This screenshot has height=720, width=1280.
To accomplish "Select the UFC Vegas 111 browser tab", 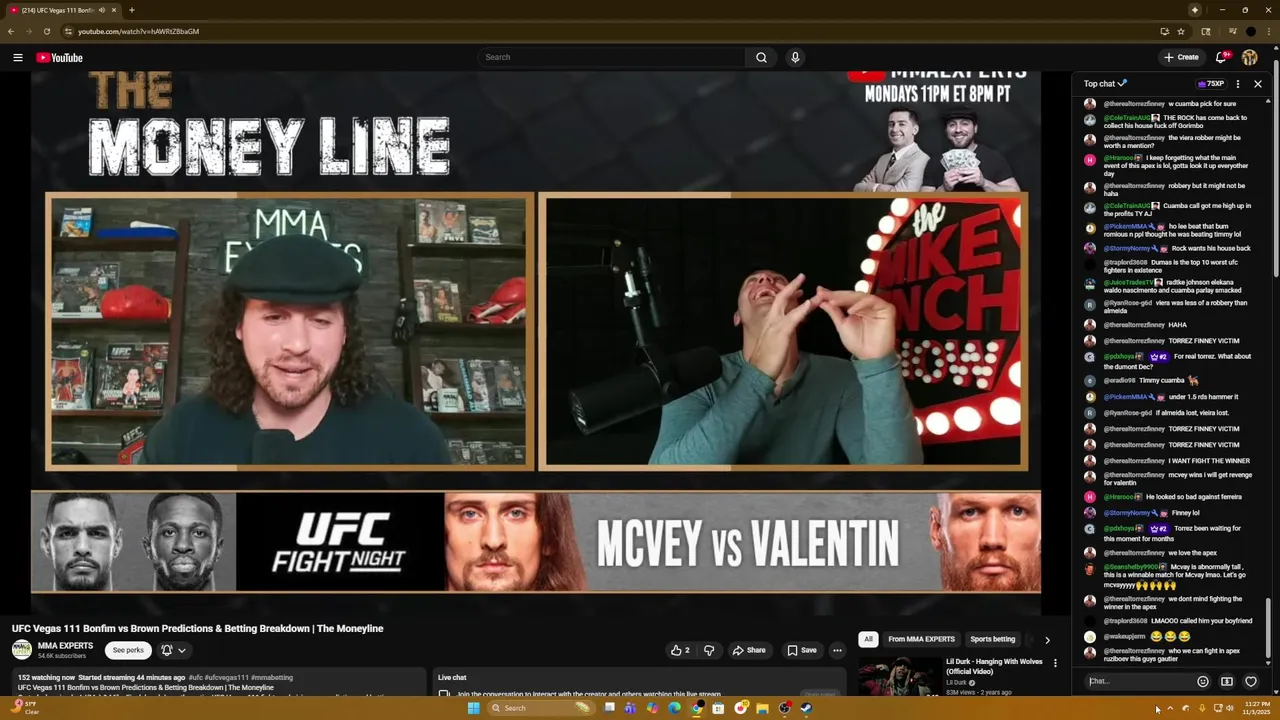I will click(64, 10).
